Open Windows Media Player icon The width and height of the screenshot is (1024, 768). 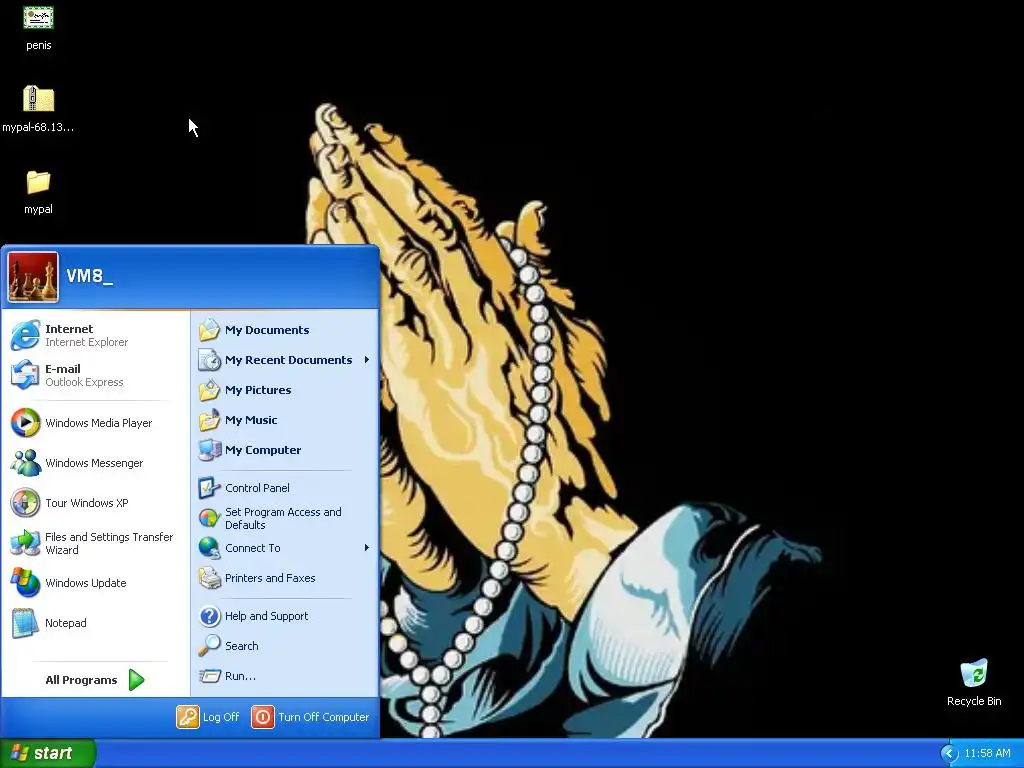tap(25, 423)
